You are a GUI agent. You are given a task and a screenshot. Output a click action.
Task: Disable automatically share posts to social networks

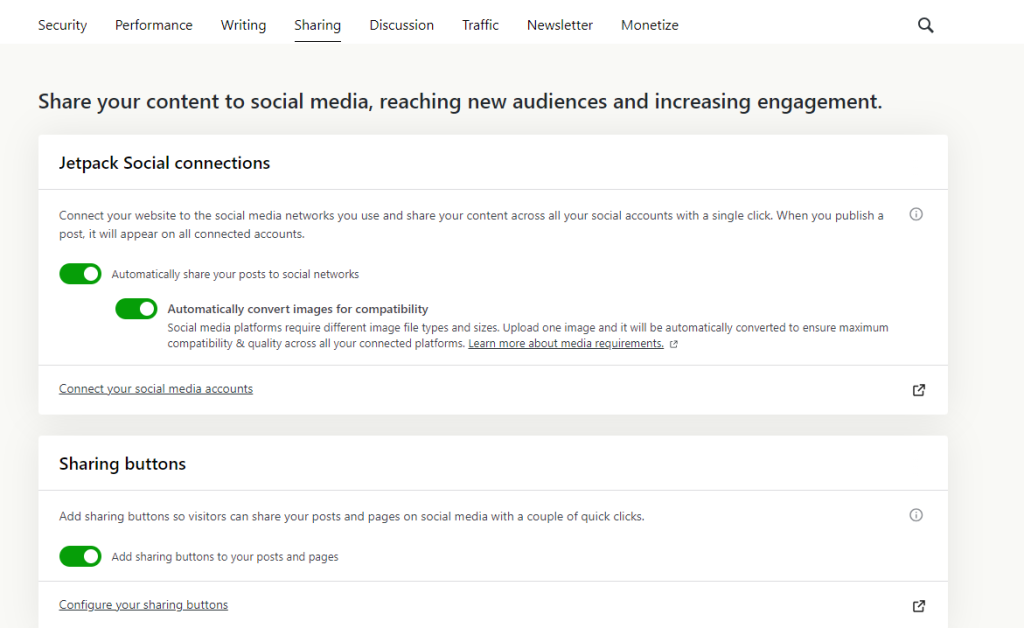coord(80,274)
